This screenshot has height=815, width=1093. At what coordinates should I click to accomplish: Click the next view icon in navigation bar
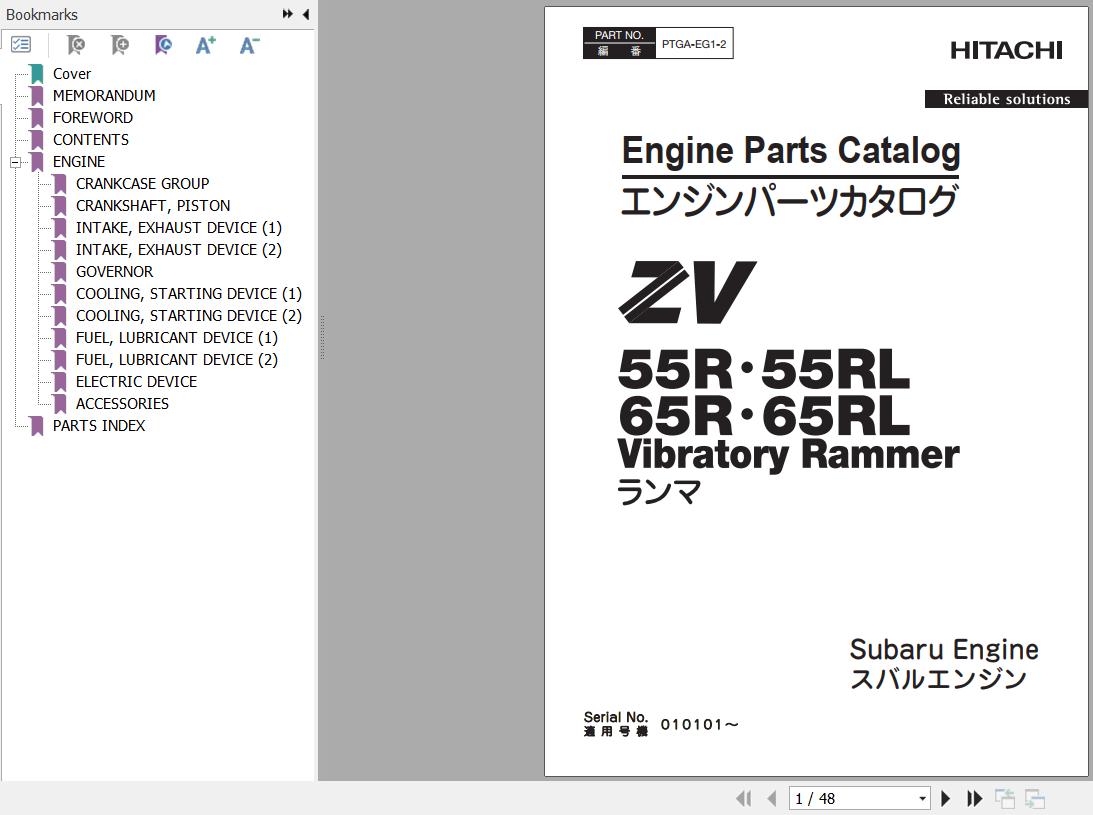pos(1035,798)
